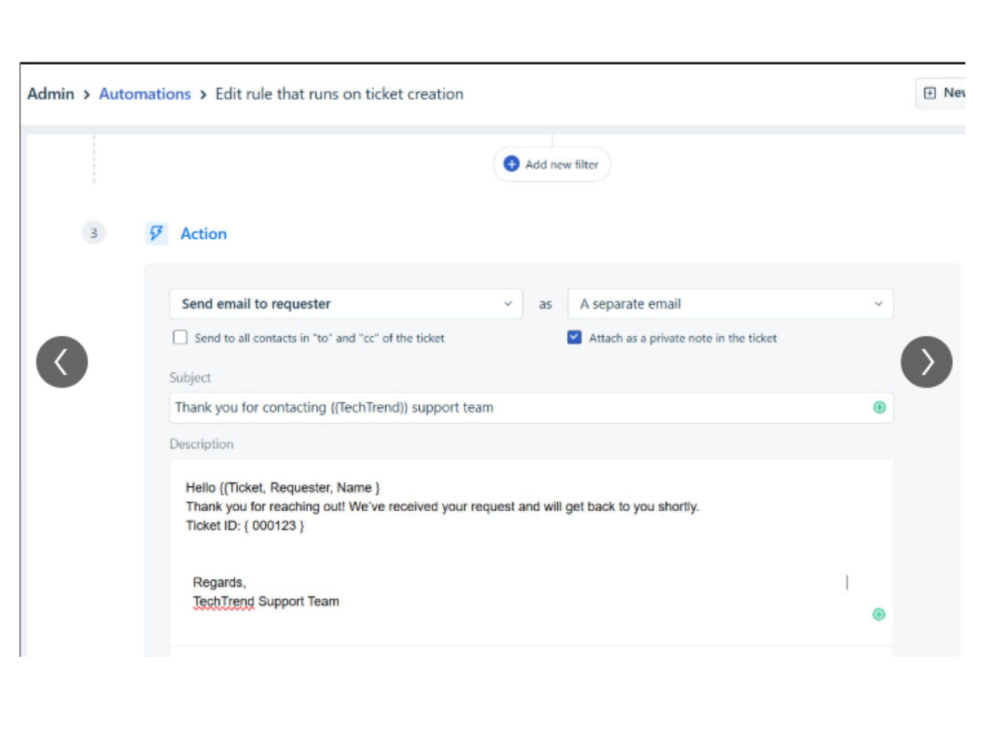1000x750 pixels.
Task: Click the Subject field label
Action: [190, 378]
